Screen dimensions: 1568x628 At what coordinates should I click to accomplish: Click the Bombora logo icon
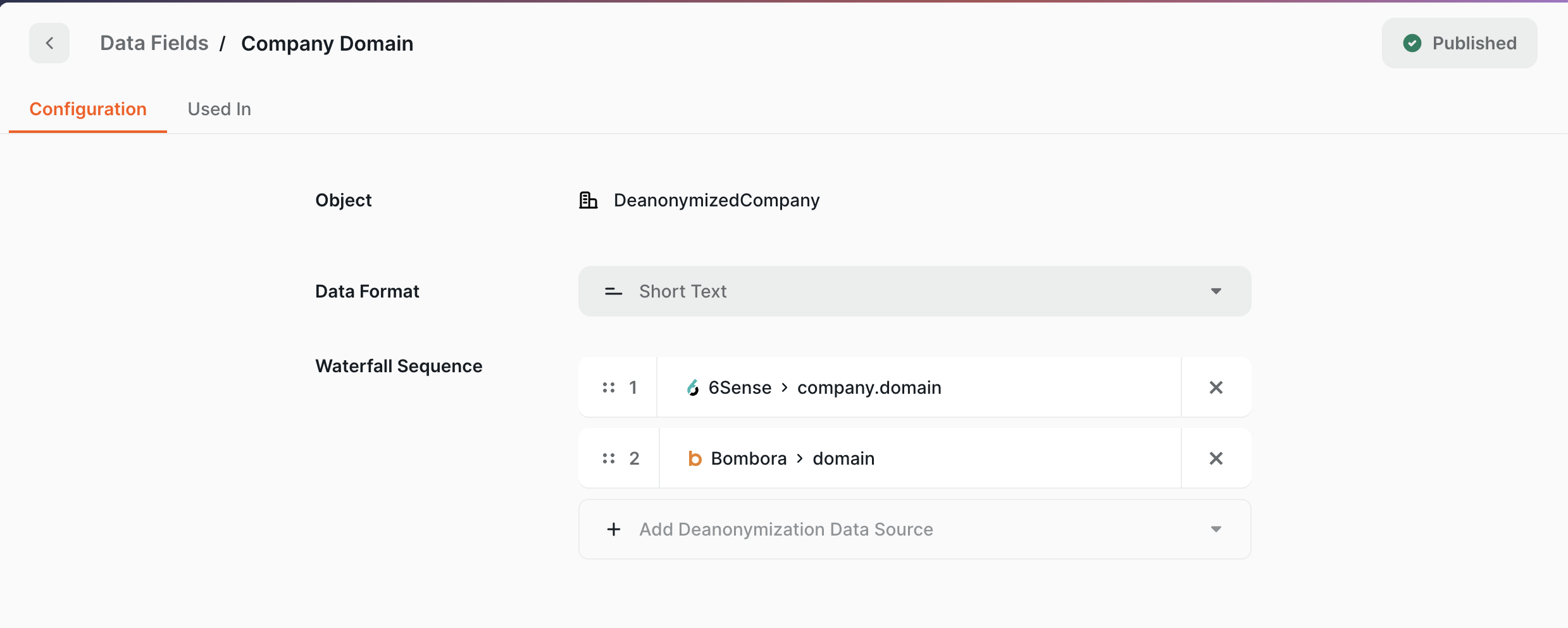(694, 458)
